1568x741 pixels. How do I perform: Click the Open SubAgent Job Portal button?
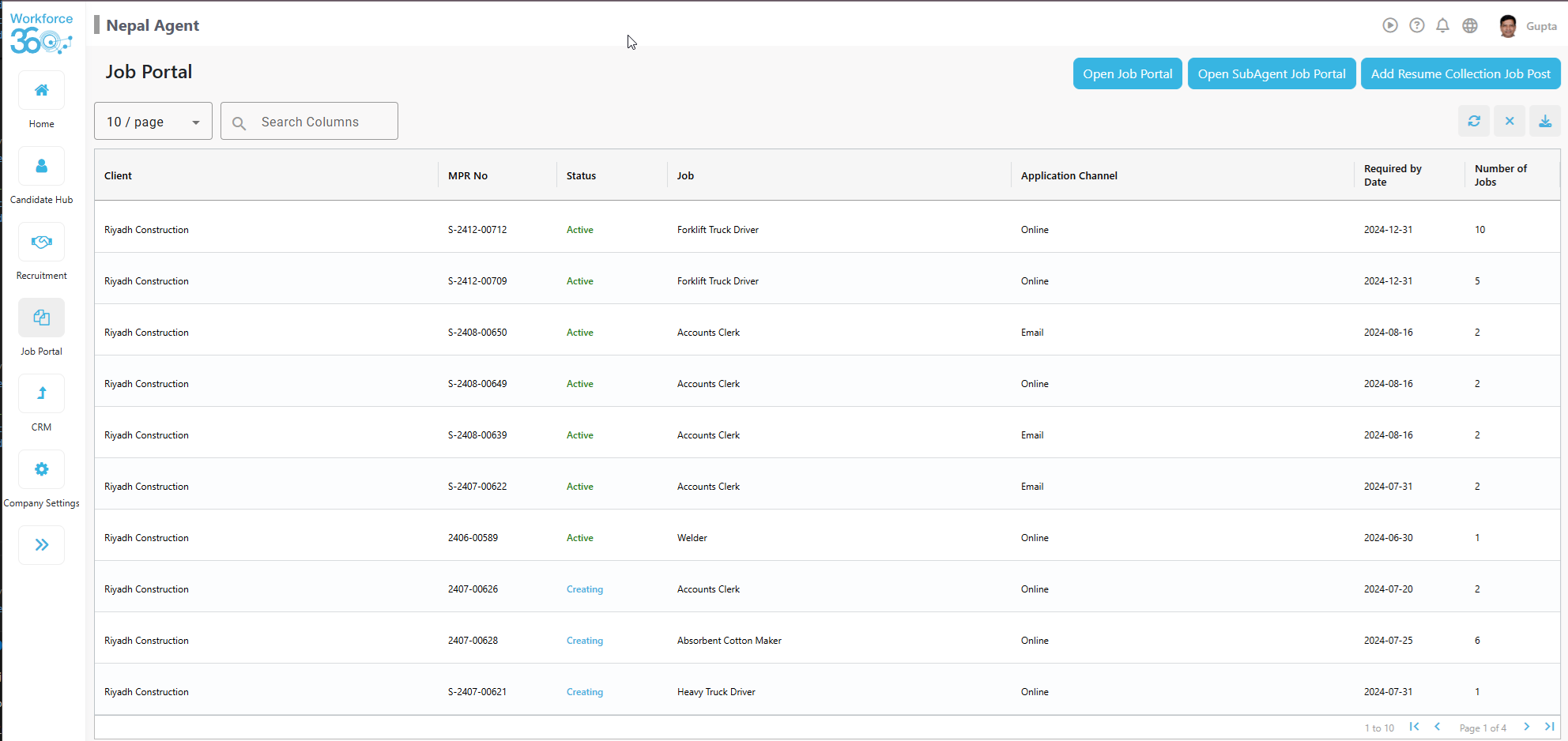point(1272,73)
